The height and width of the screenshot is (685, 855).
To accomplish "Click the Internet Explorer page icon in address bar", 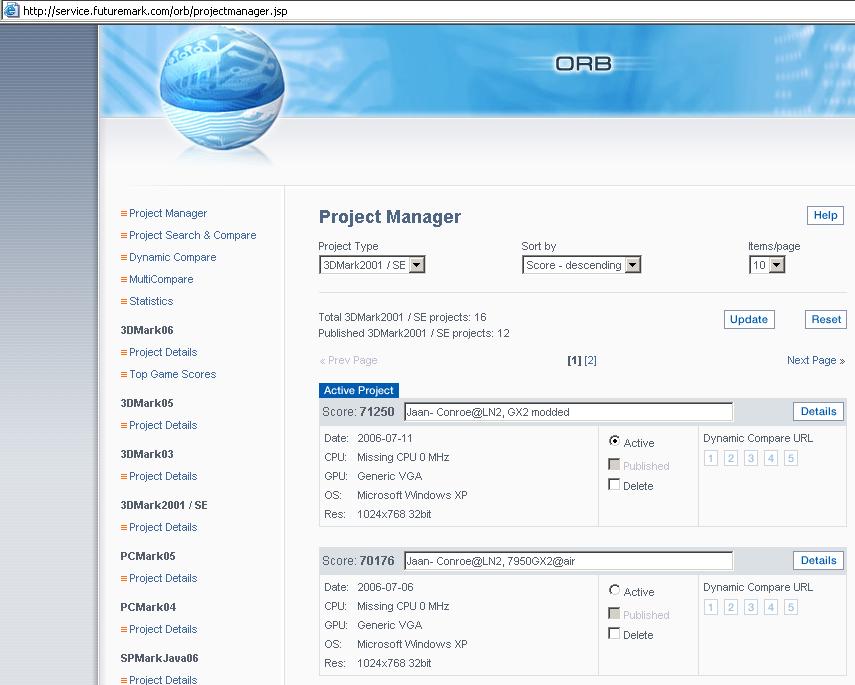I will click(x=11, y=10).
